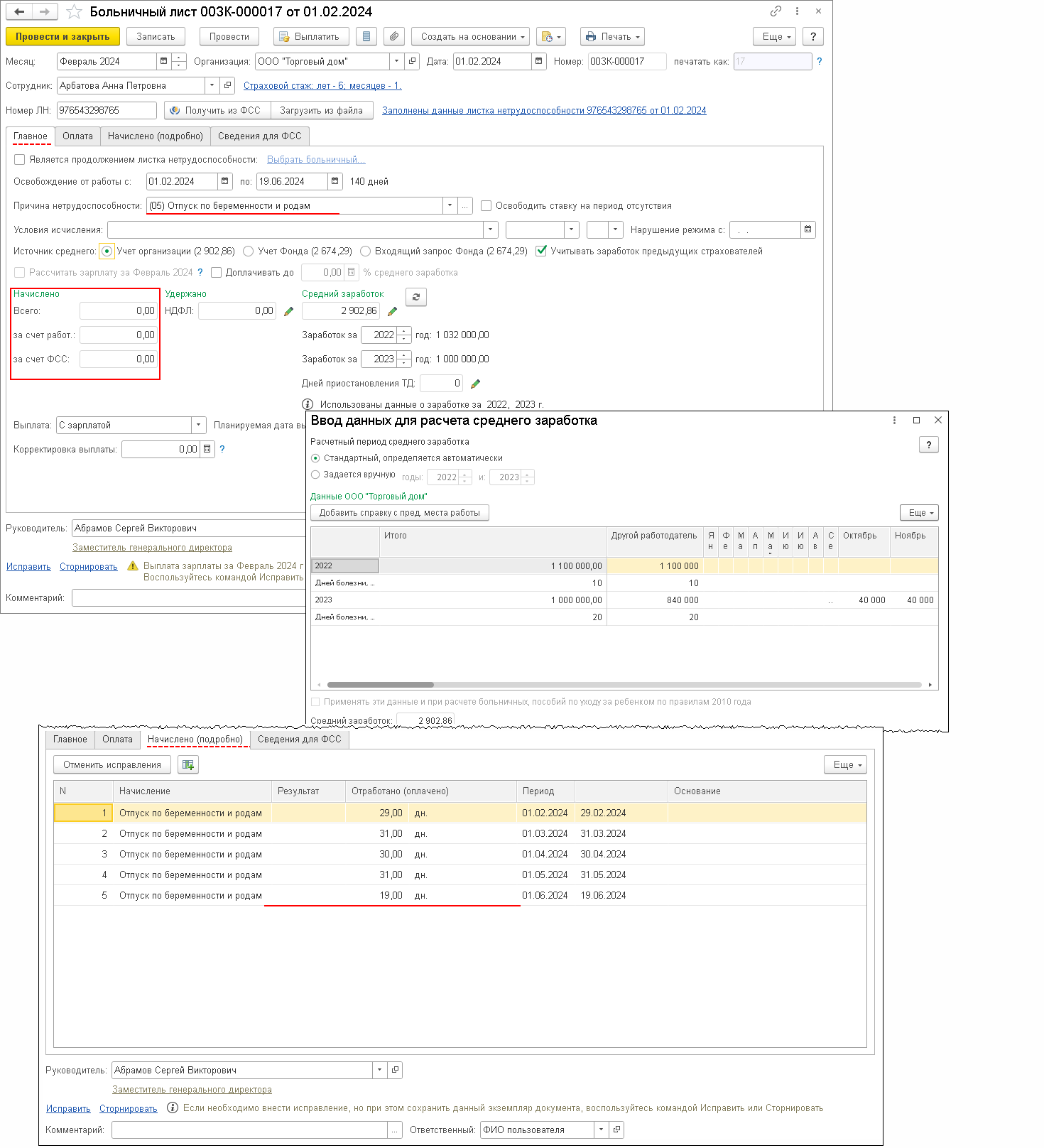
Task: Select Главное tab in lower window
Action: 70,740
